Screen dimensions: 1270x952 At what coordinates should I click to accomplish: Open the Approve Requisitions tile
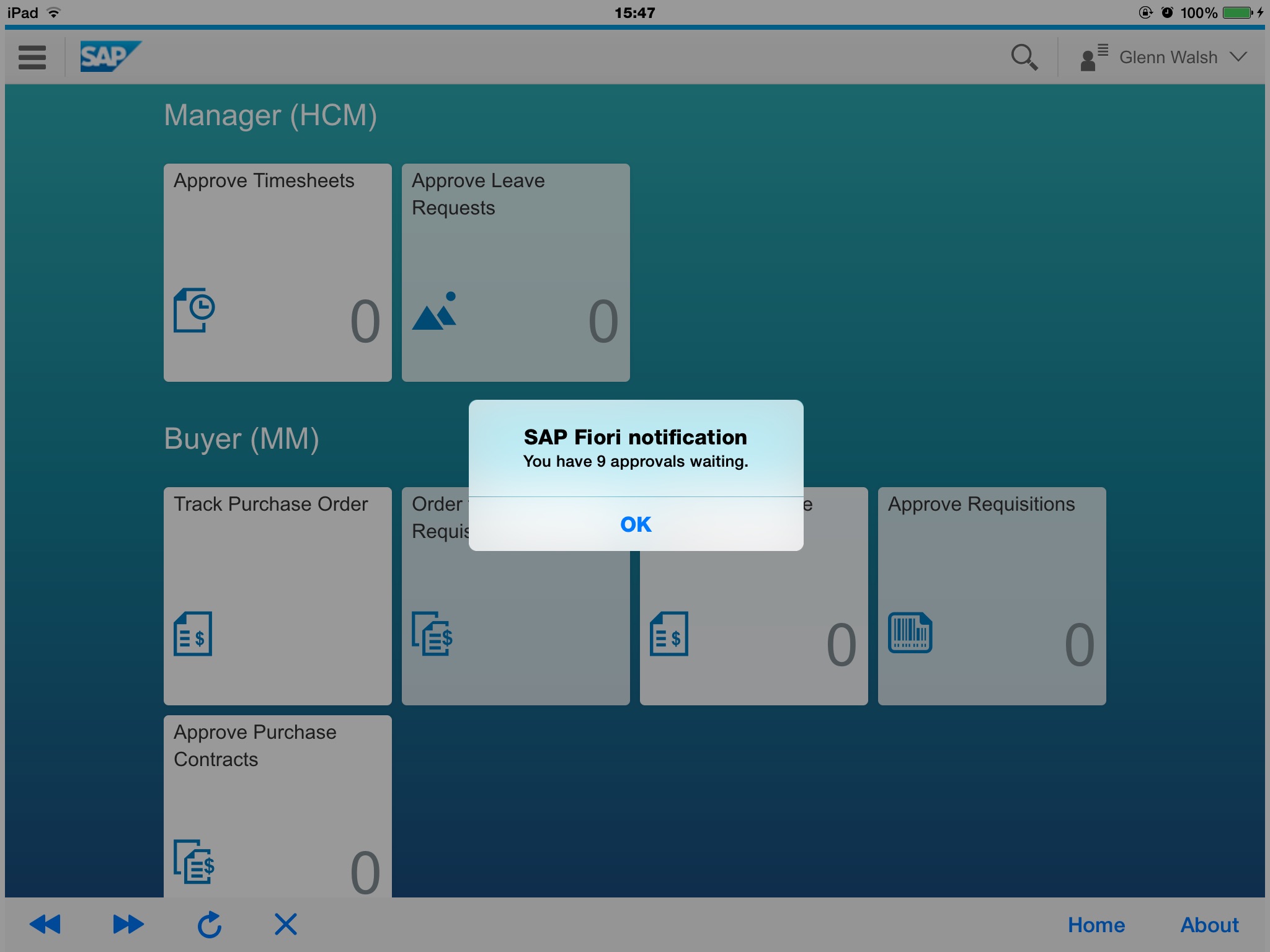tap(992, 596)
